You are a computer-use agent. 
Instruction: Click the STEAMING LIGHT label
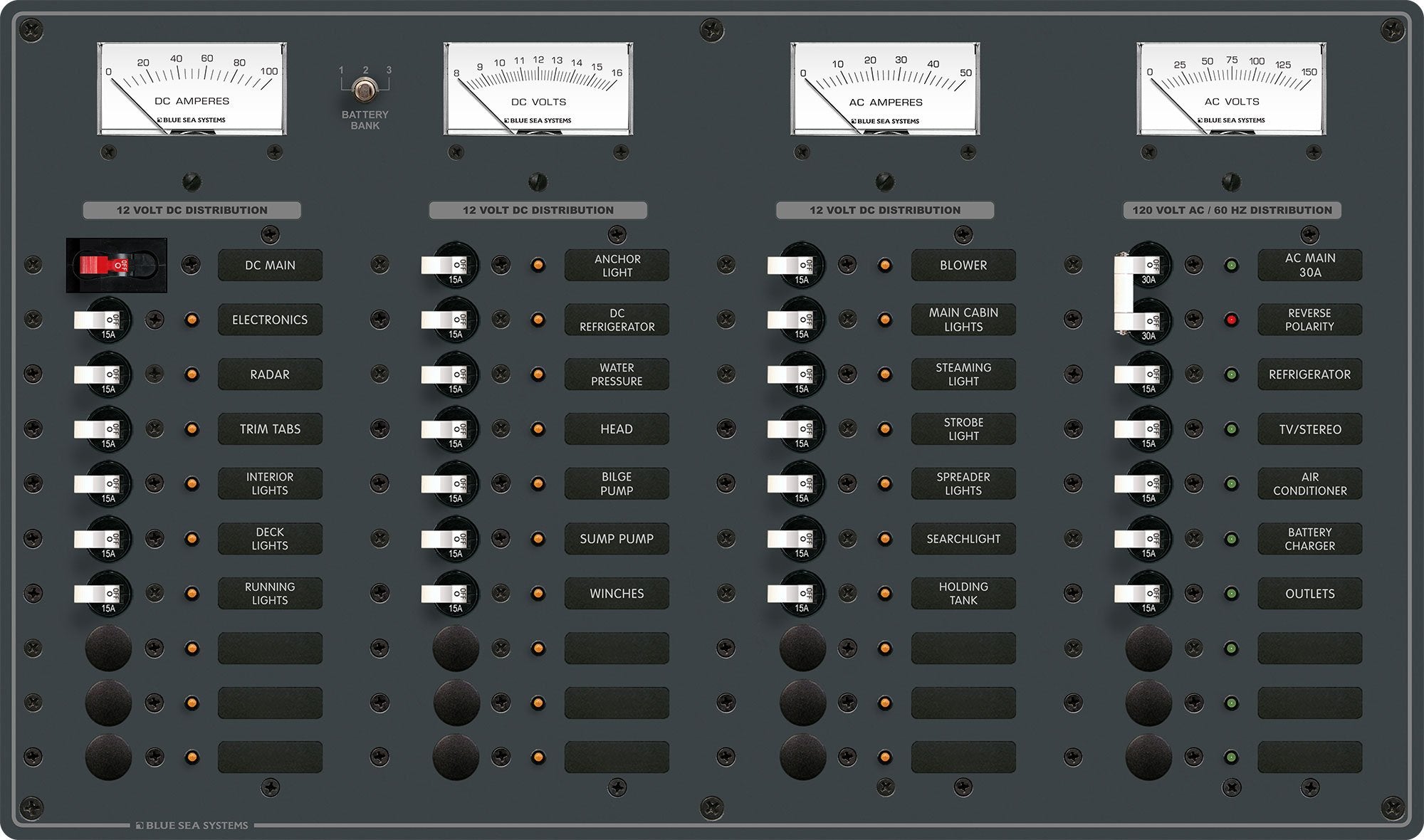click(963, 374)
